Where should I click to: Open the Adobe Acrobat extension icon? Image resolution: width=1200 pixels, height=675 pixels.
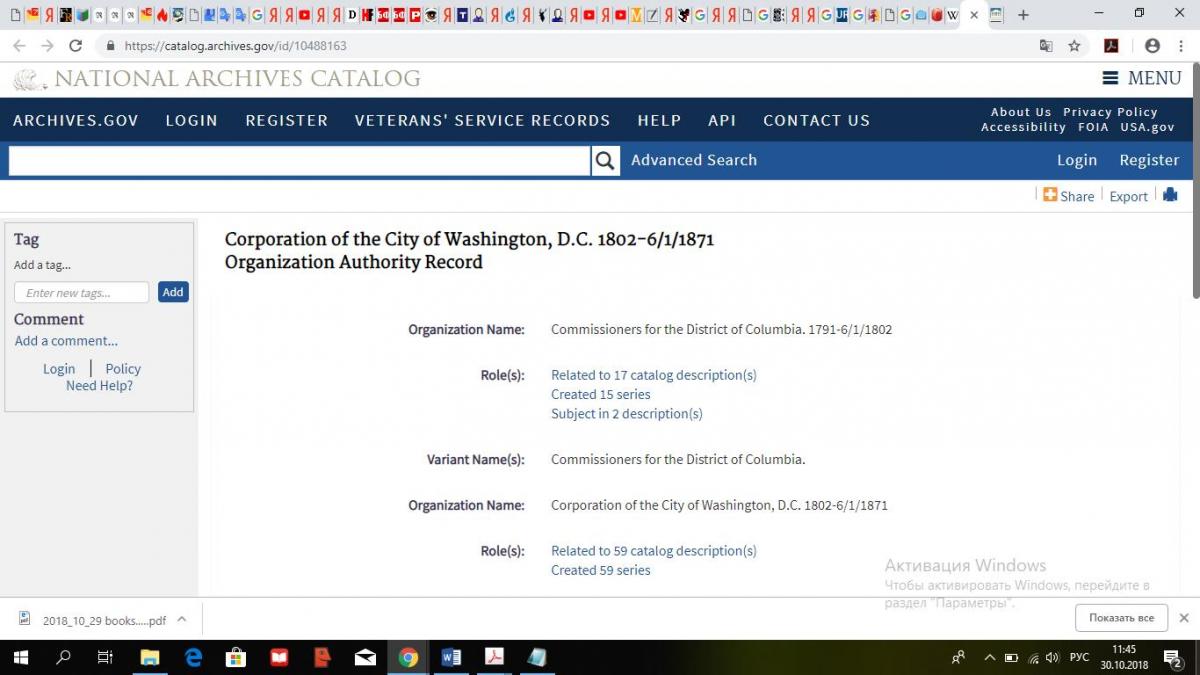[1110, 46]
